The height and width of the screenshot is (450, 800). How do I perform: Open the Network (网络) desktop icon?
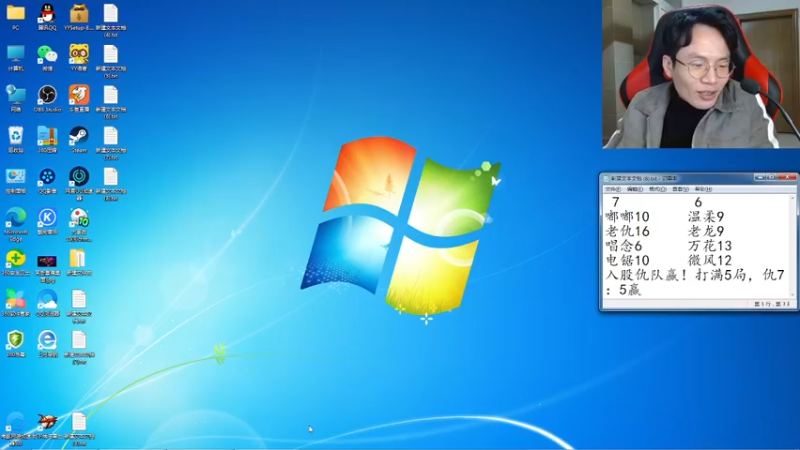click(x=16, y=98)
